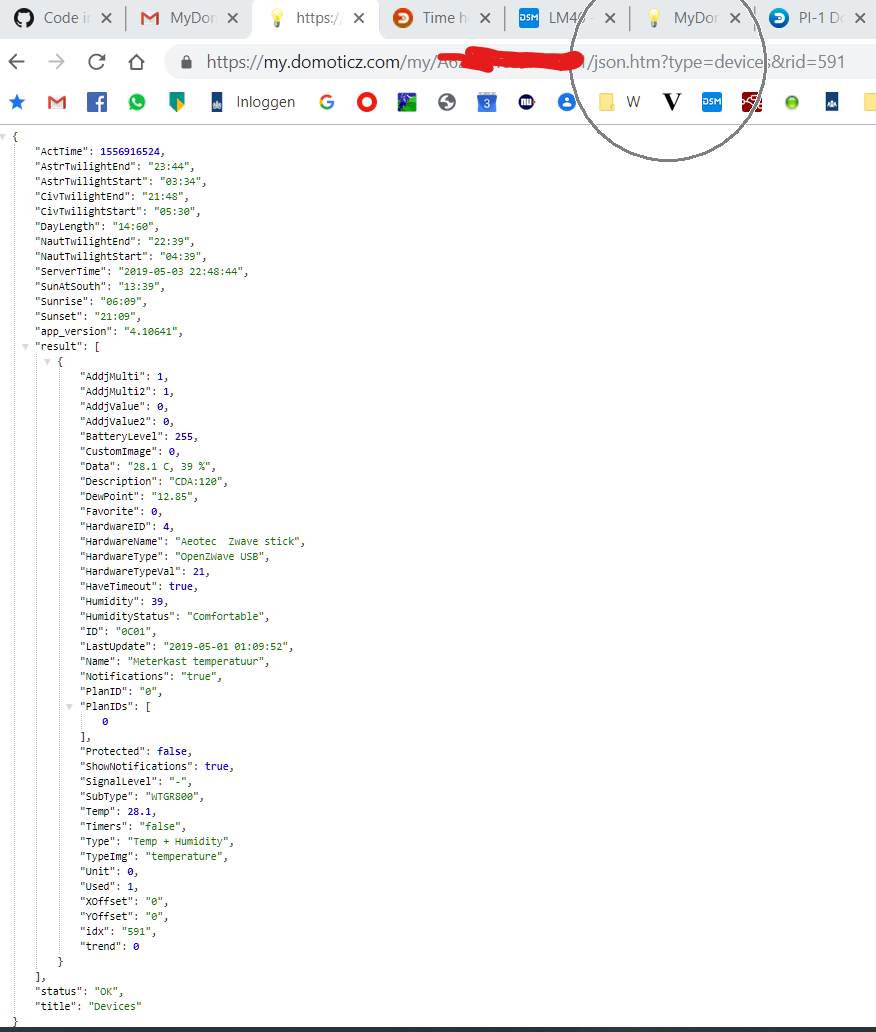Open the browser home page

click(136, 62)
